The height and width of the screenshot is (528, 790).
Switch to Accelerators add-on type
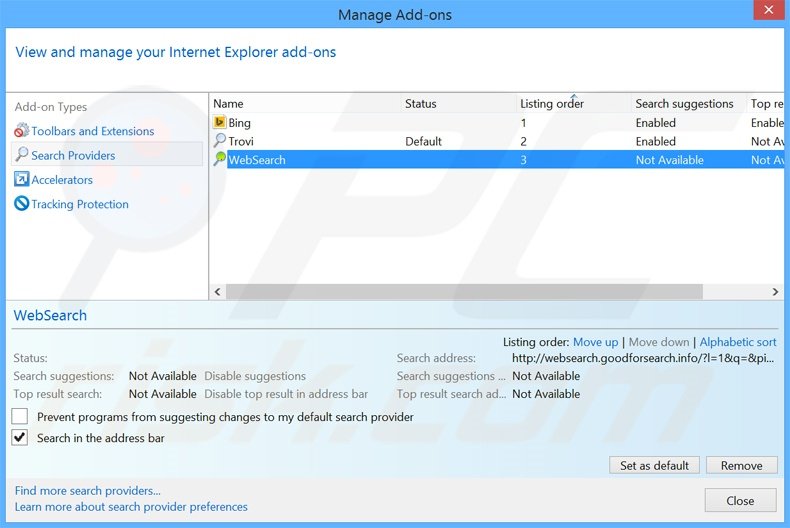62,180
